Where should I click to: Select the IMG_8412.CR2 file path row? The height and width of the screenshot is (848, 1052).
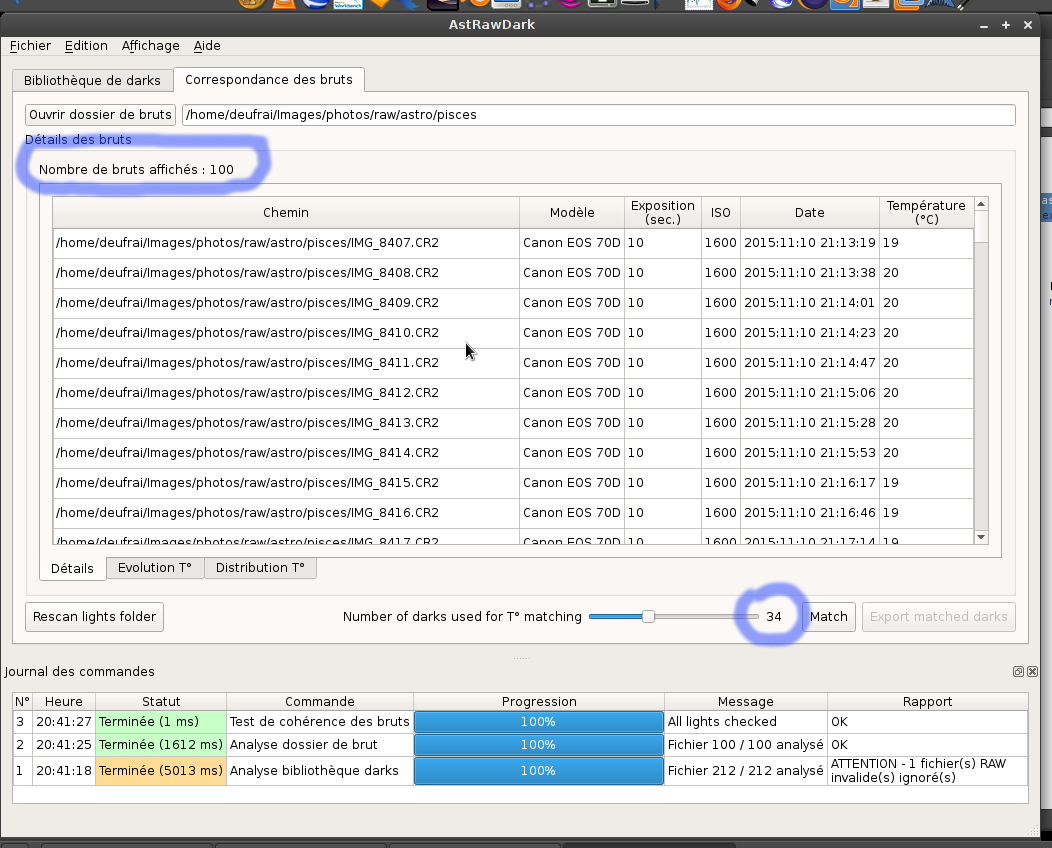[x=286, y=392]
